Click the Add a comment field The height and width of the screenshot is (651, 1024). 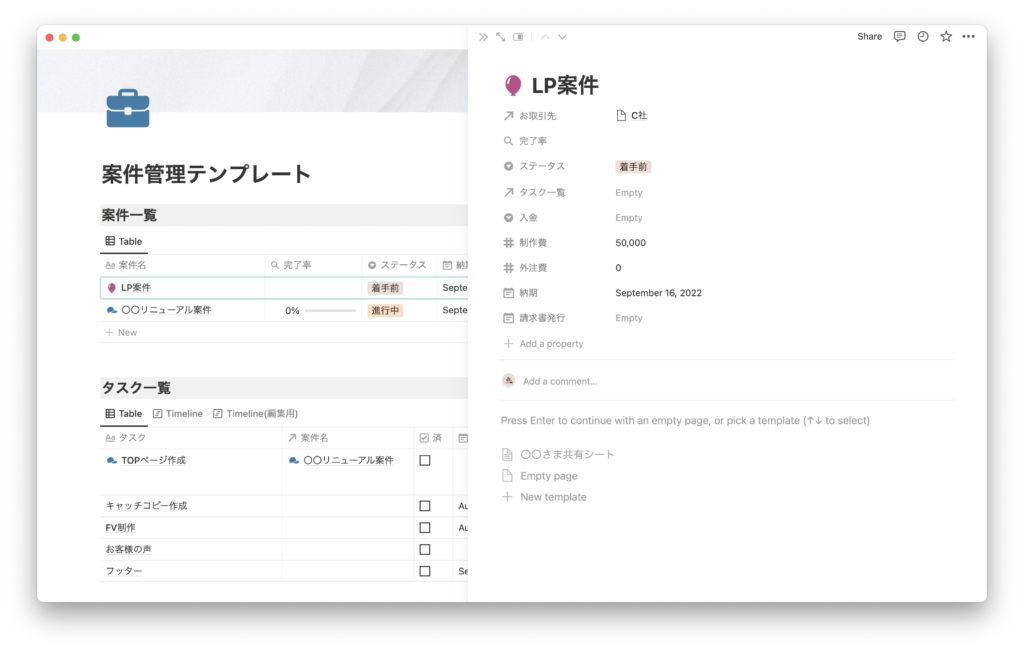click(x=560, y=381)
